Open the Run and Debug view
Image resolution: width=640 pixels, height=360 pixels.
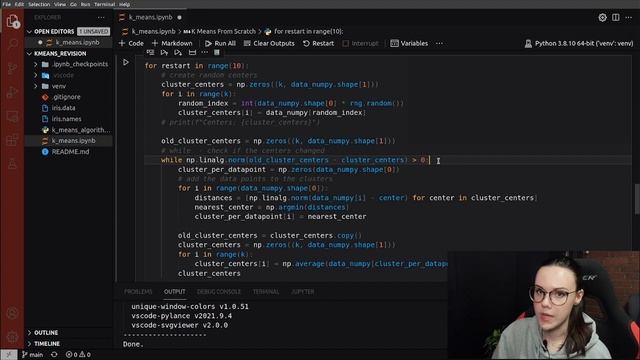click(x=12, y=92)
